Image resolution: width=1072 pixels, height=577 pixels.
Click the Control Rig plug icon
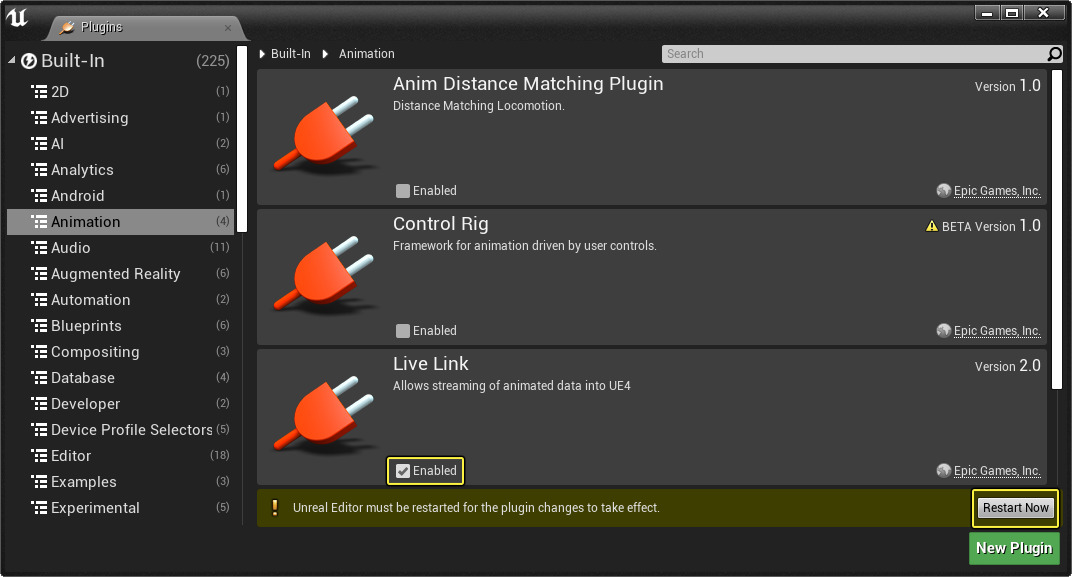tap(324, 276)
